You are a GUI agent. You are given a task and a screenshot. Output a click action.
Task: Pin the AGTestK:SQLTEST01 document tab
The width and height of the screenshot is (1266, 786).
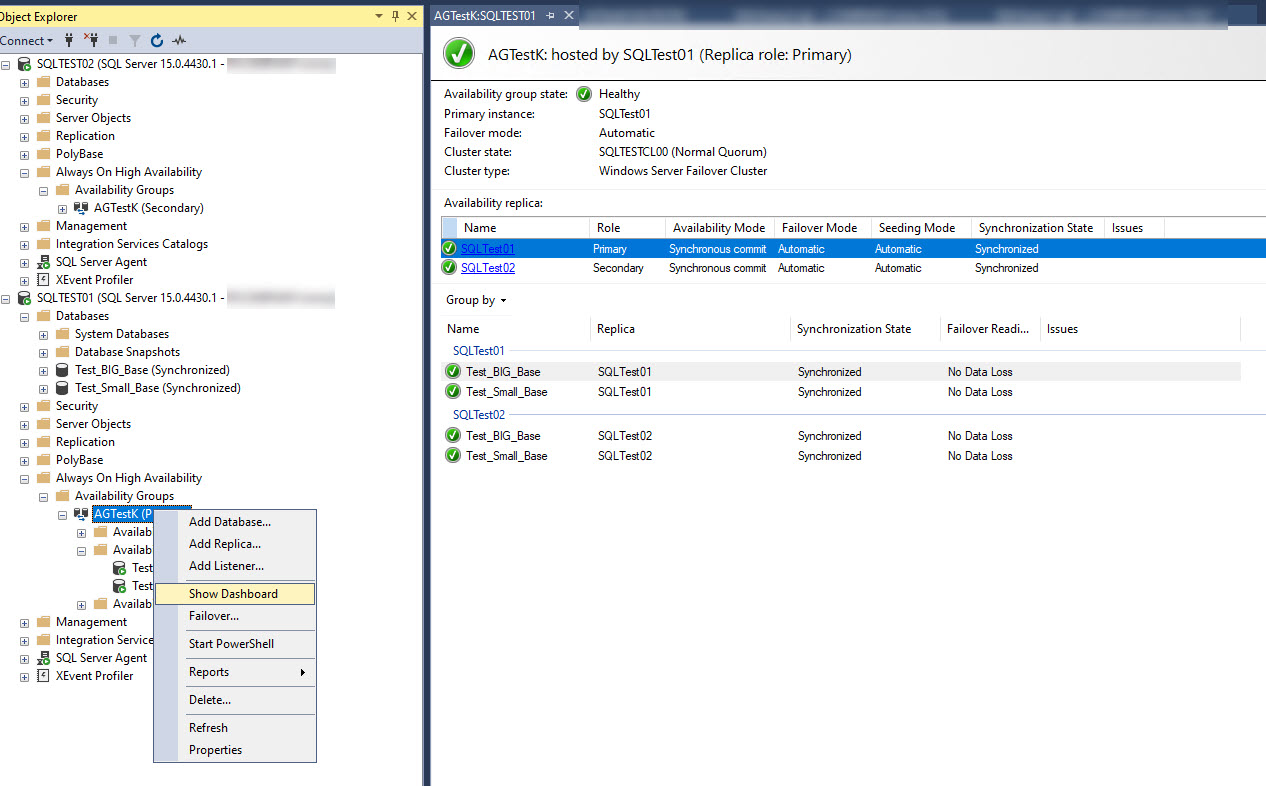[551, 16]
